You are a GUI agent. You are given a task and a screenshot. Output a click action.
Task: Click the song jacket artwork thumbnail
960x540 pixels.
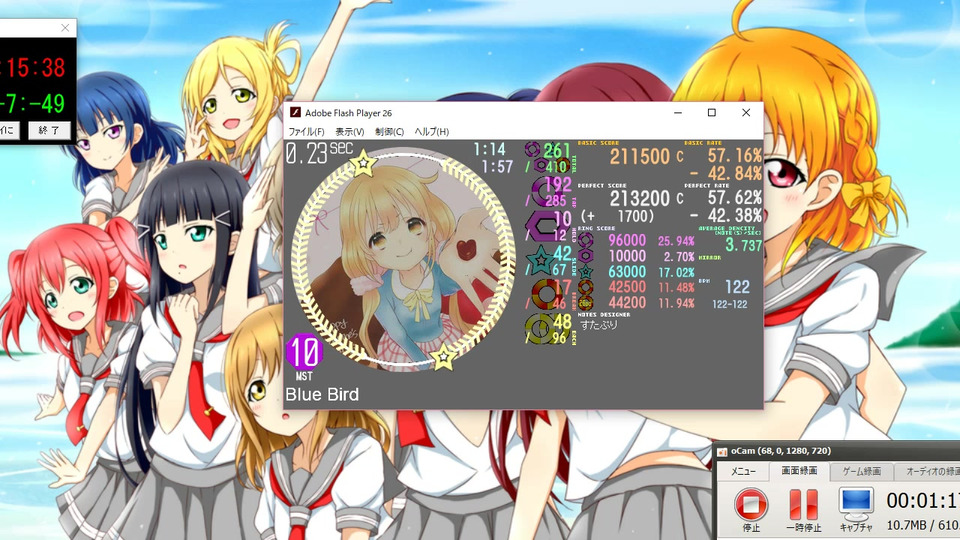[x=403, y=260]
